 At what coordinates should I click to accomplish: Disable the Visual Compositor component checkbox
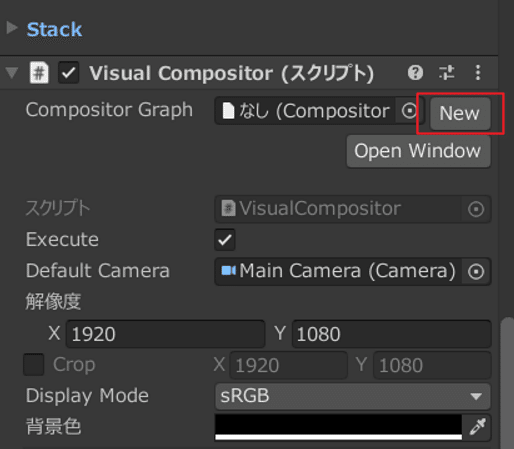pyautogui.click(x=69, y=72)
